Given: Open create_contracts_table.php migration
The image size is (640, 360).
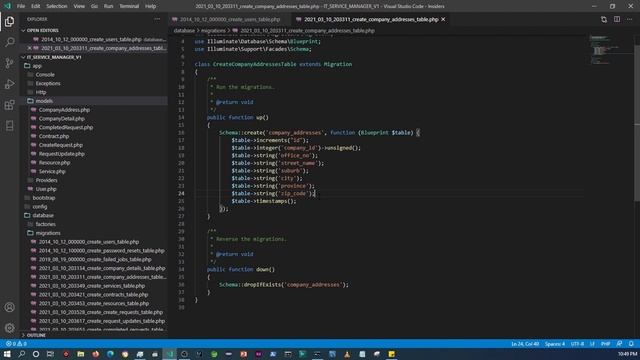Looking at the screenshot, I should point(94,294).
